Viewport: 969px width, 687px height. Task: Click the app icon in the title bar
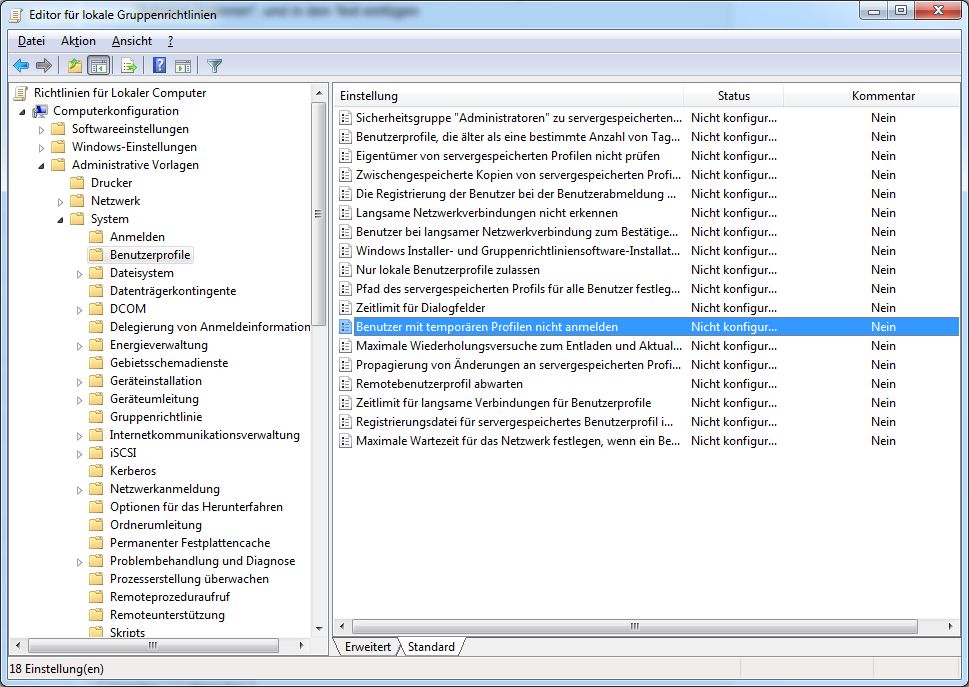(x=15, y=14)
